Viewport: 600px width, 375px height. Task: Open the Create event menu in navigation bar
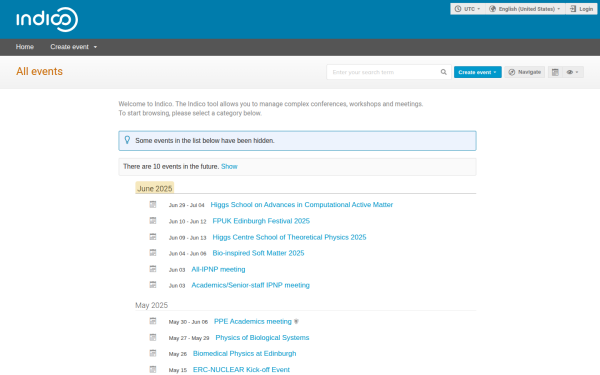point(73,47)
